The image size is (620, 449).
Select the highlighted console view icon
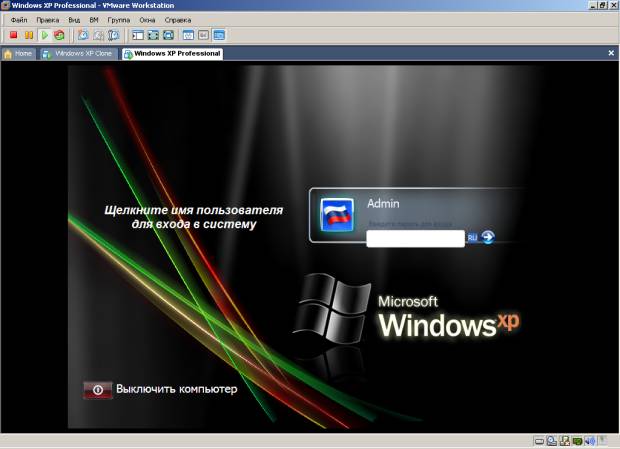click(x=219, y=35)
